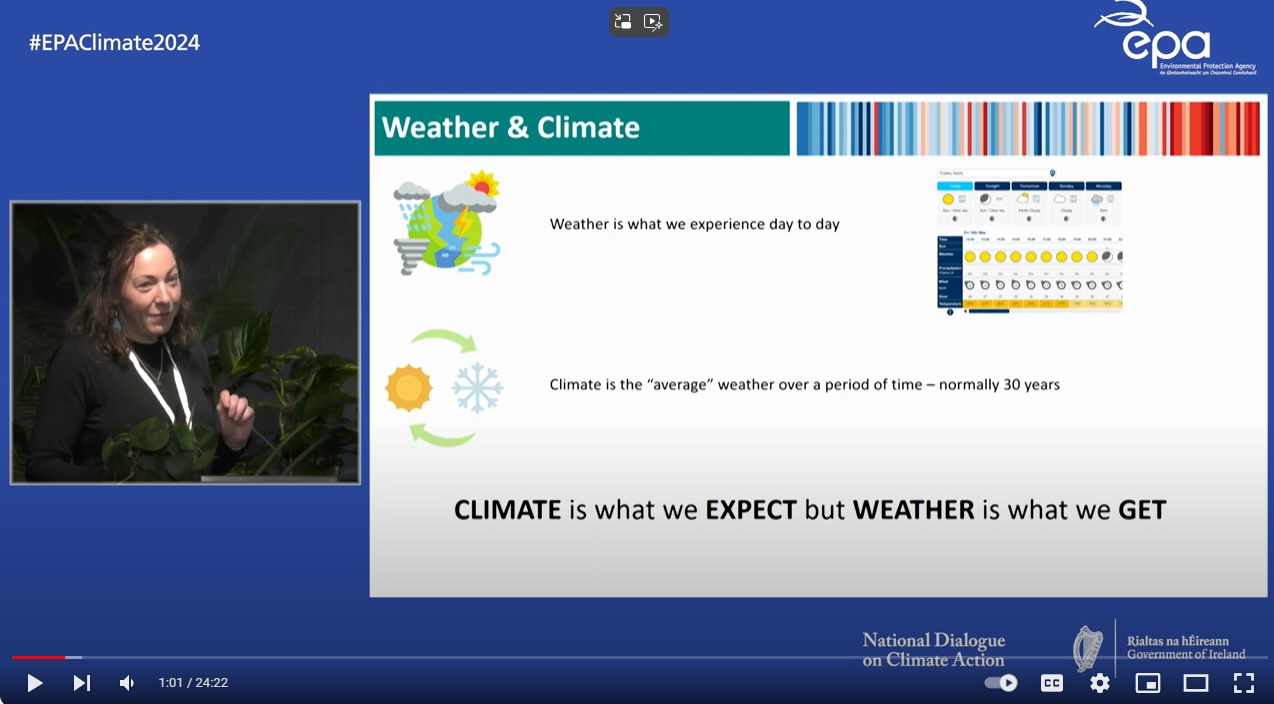The image size is (1274, 704).
Task: Play the video
Action: pos(34,683)
